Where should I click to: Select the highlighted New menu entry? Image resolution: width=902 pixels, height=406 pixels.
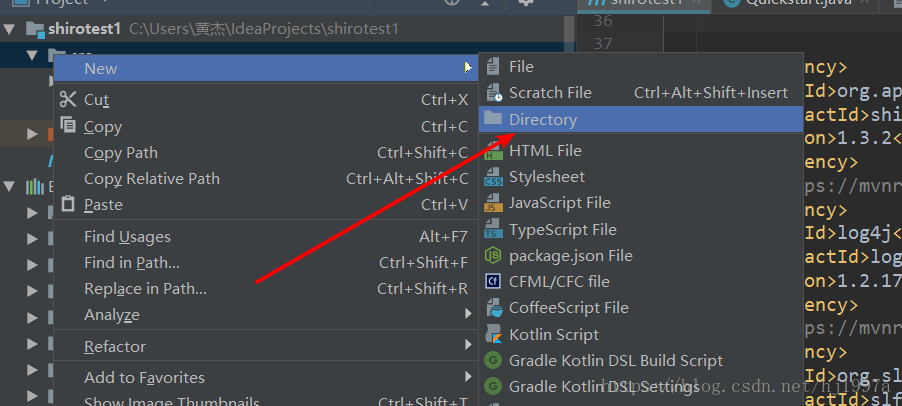pos(266,68)
